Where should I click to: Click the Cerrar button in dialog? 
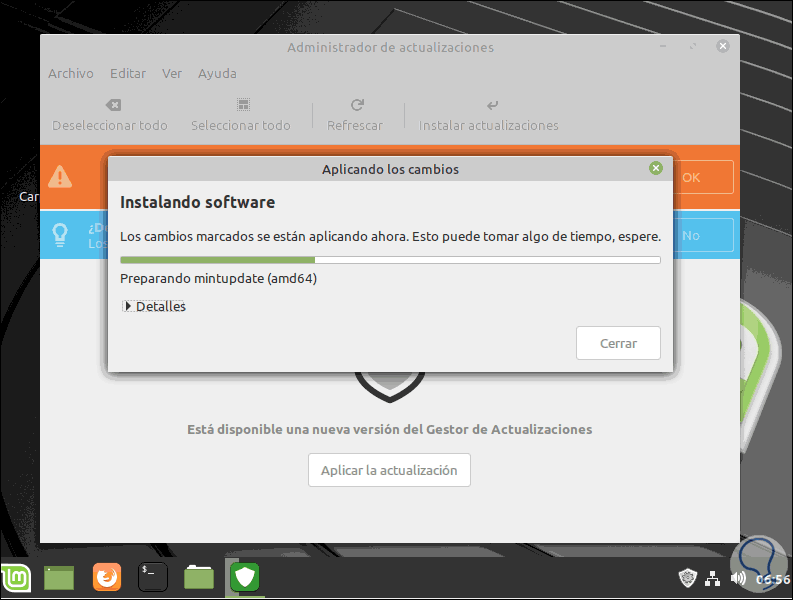point(618,343)
